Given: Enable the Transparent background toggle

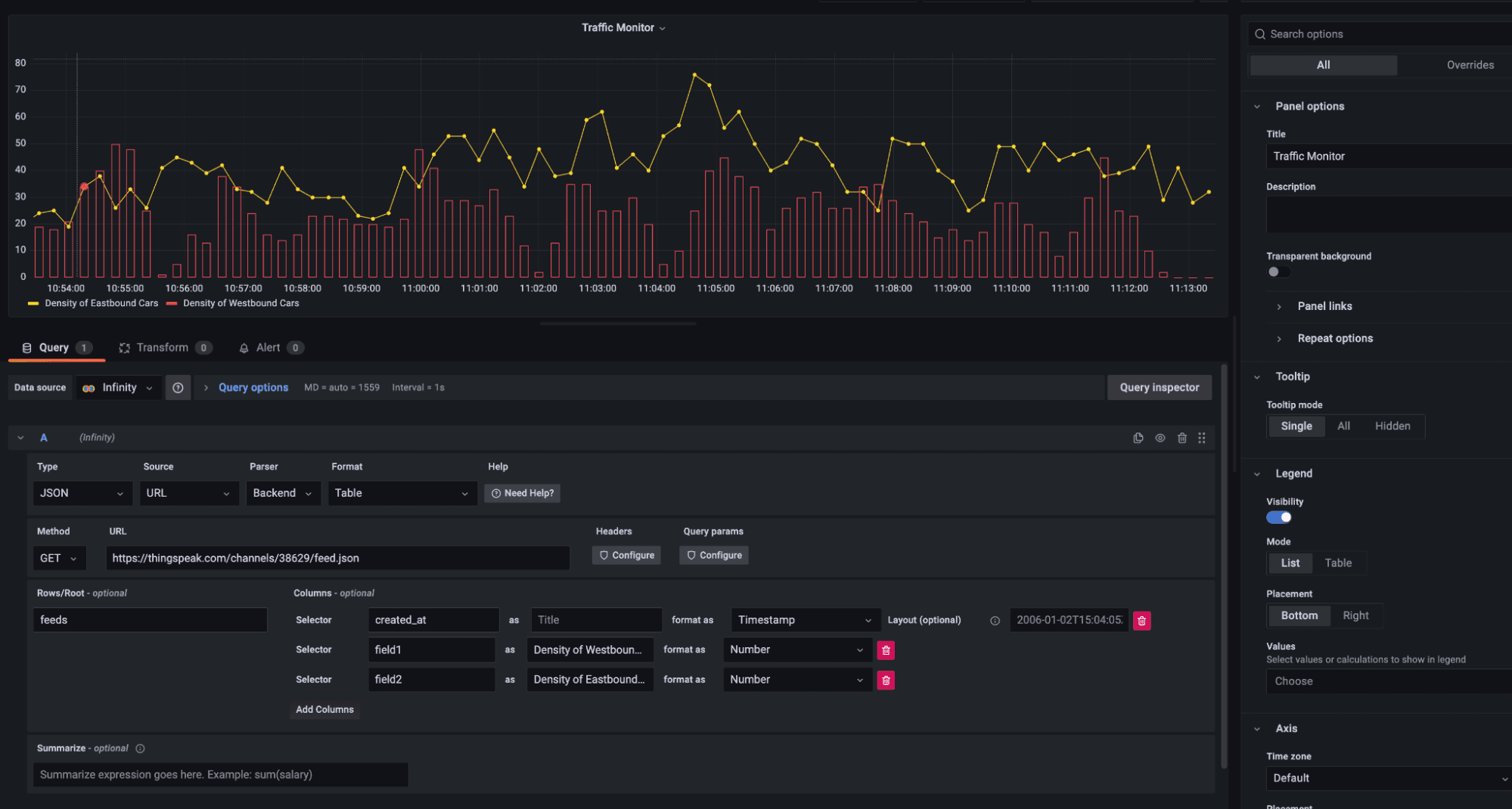Looking at the screenshot, I should 1278,271.
